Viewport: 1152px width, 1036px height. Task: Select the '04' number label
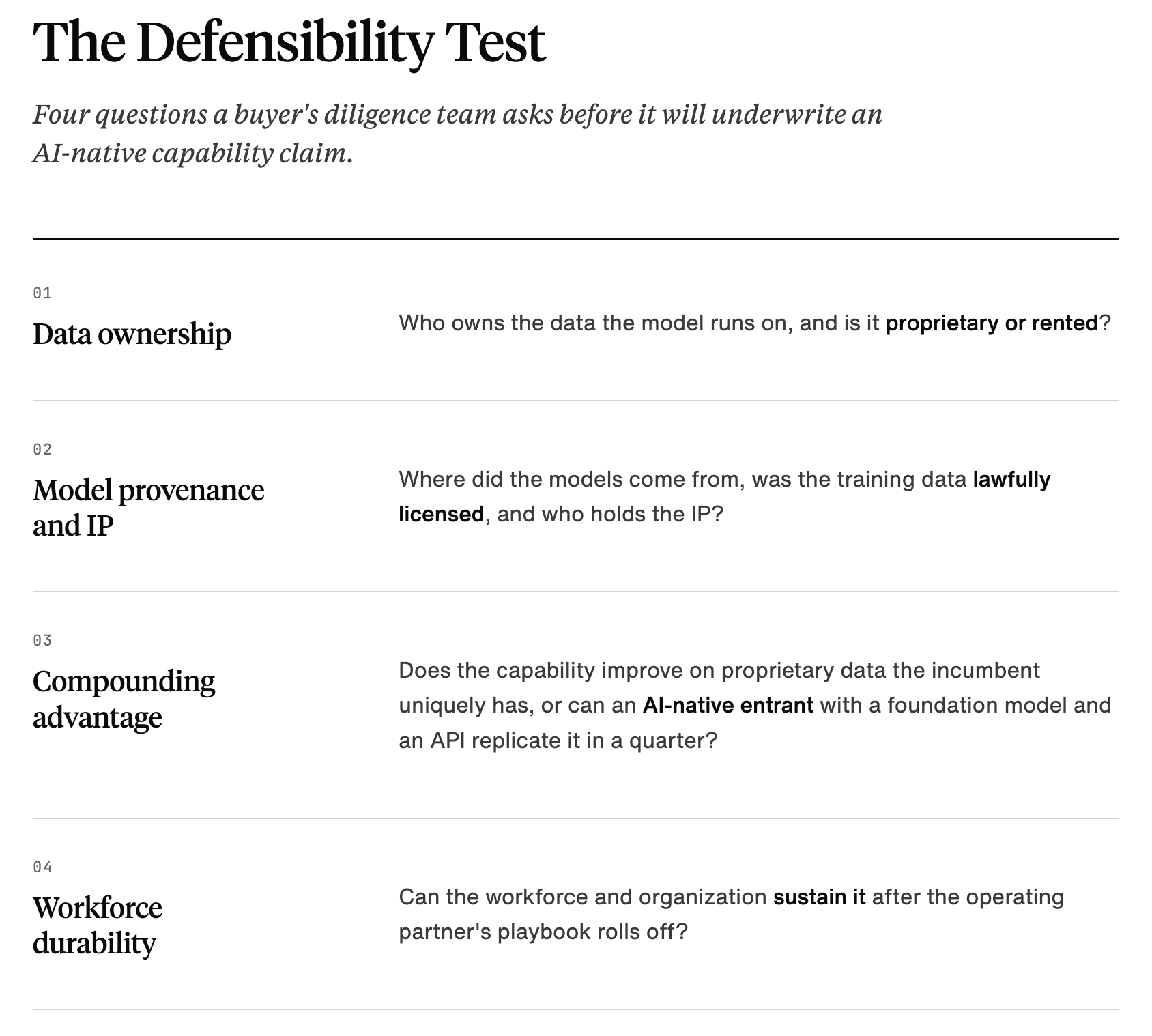(42, 867)
